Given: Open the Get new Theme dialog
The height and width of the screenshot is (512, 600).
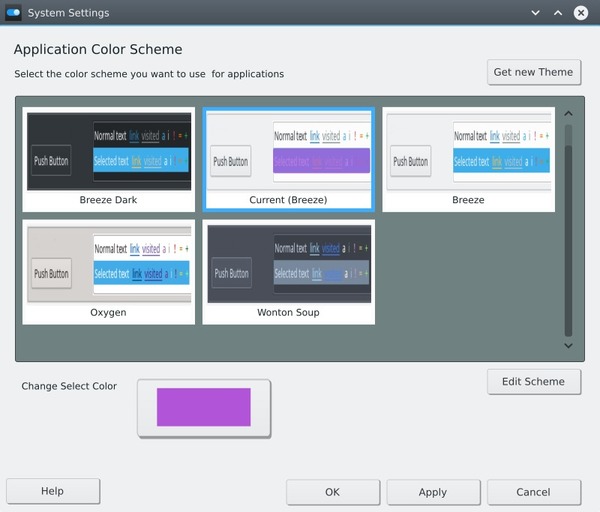Looking at the screenshot, I should click(x=533, y=72).
